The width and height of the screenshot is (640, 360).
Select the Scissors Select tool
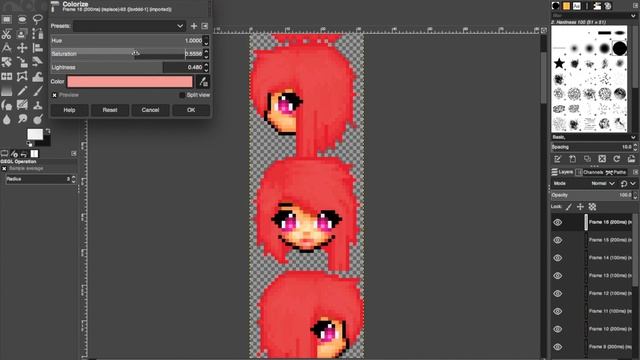pyautogui.click(x=7, y=34)
